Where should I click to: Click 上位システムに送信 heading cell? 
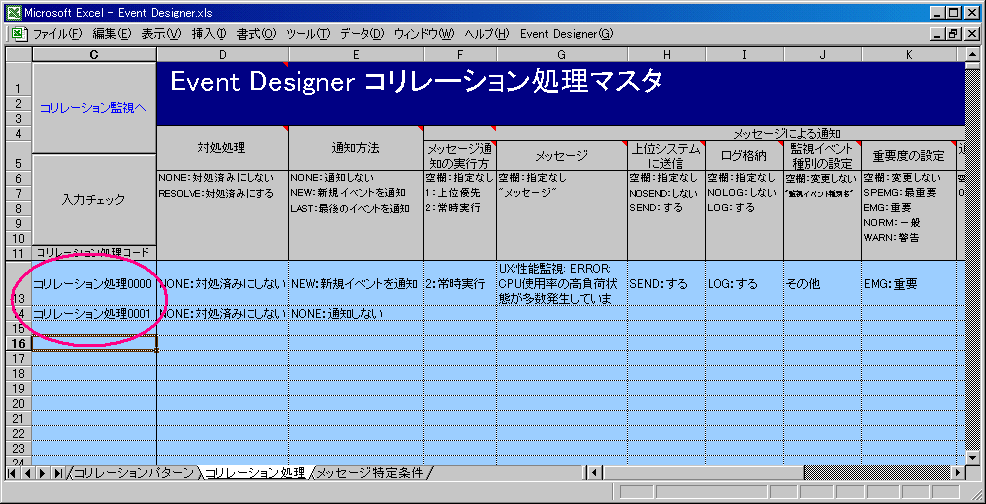pyautogui.click(x=666, y=155)
